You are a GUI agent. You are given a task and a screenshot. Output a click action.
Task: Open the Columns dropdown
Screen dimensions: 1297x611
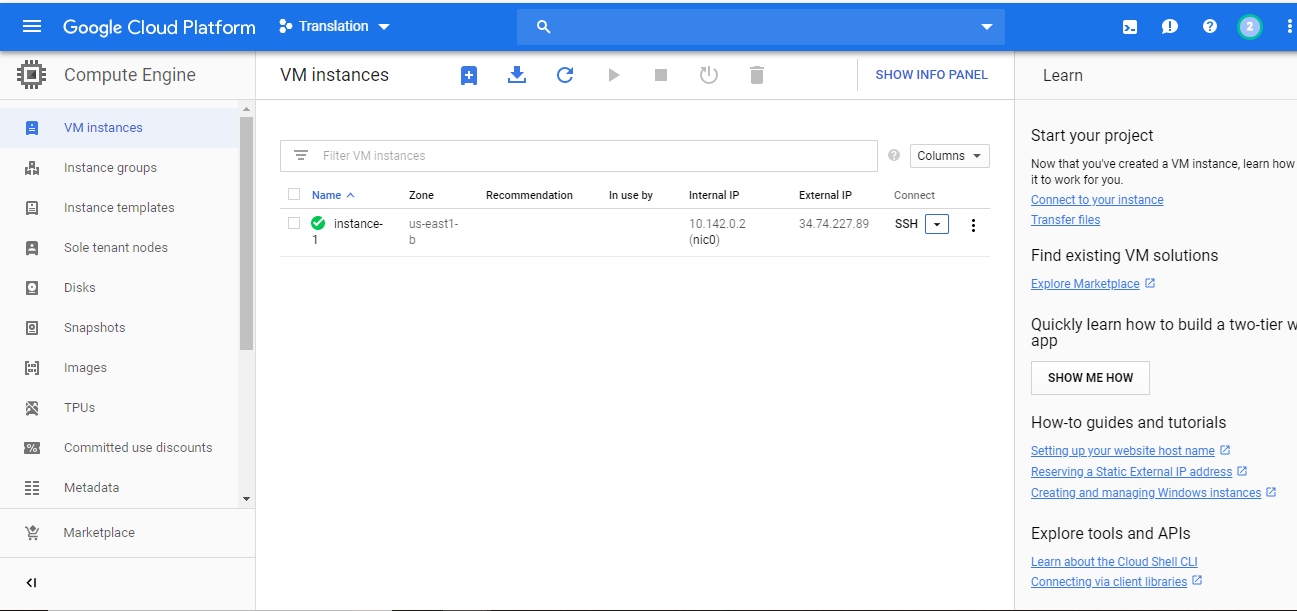[949, 156]
